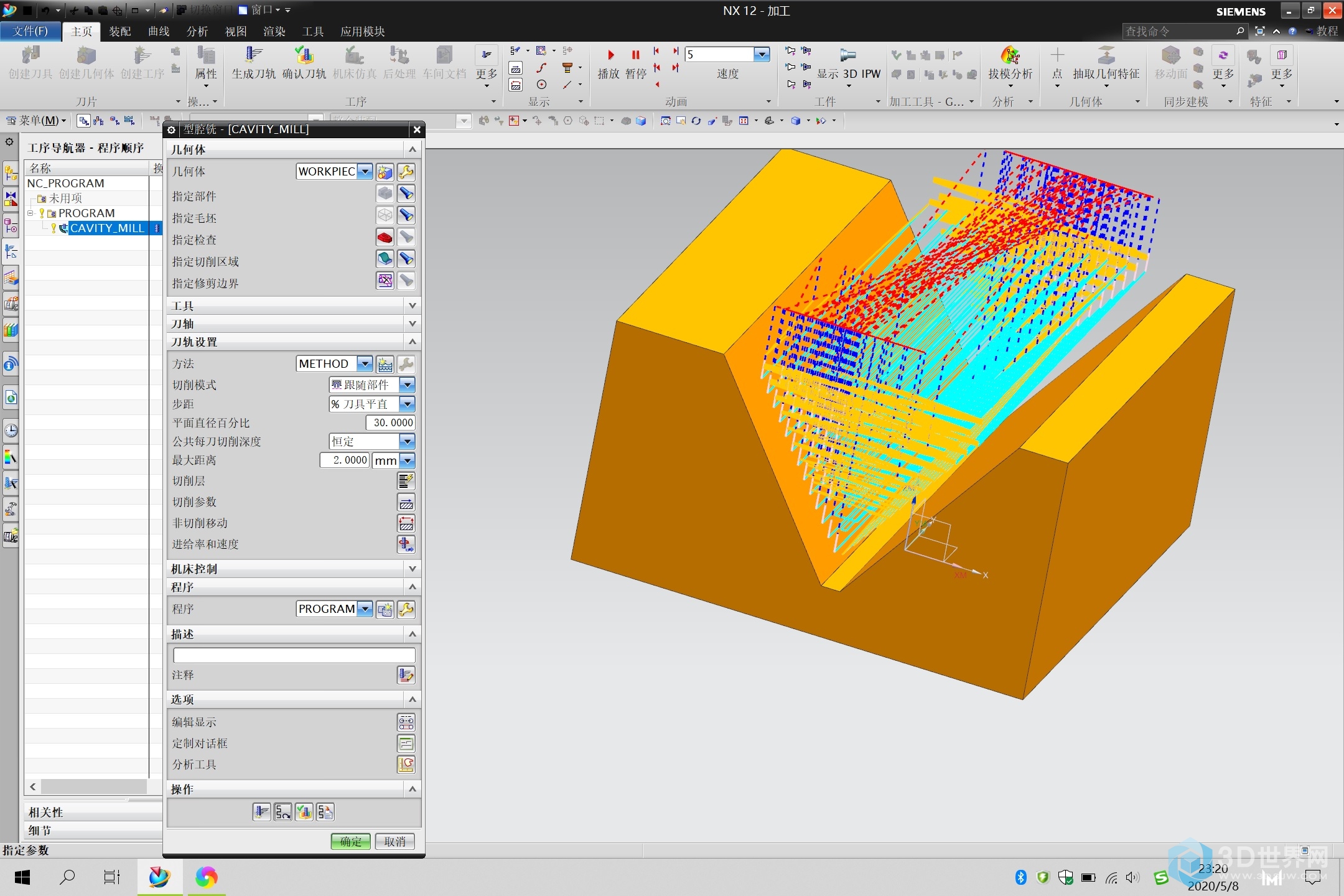Switch to the Render (渲染) tab
The height and width of the screenshot is (896, 1344).
(274, 31)
